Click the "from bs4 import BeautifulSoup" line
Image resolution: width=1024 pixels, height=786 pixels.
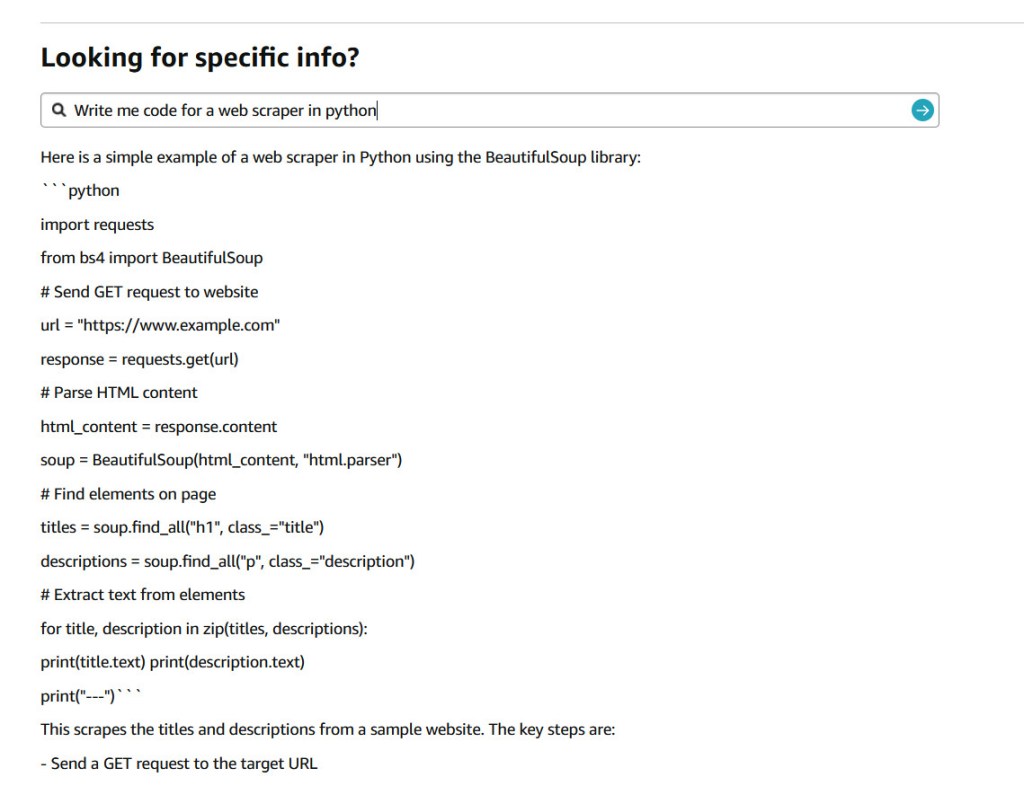click(151, 258)
